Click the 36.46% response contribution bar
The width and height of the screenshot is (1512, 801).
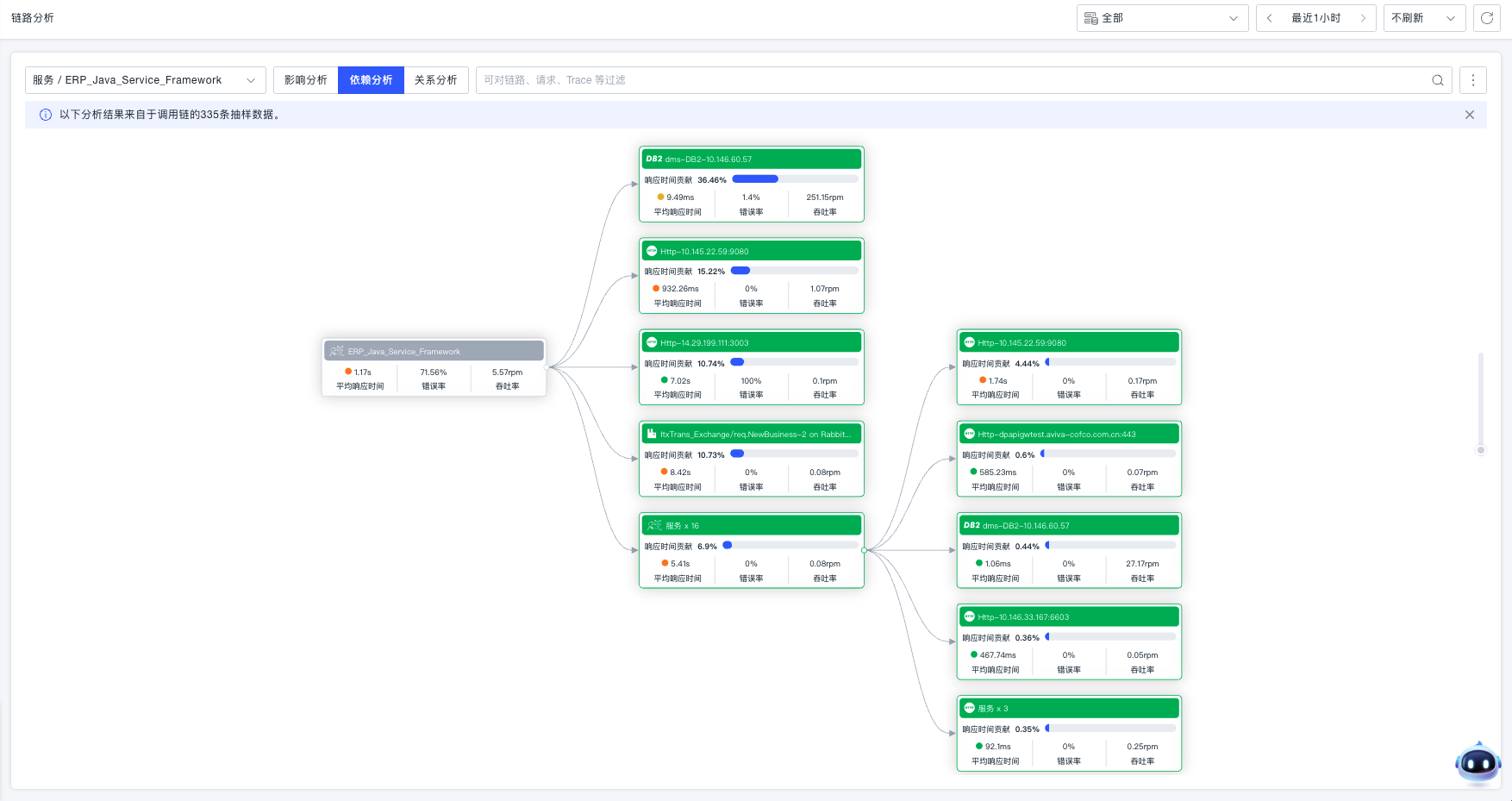pyautogui.click(x=795, y=179)
